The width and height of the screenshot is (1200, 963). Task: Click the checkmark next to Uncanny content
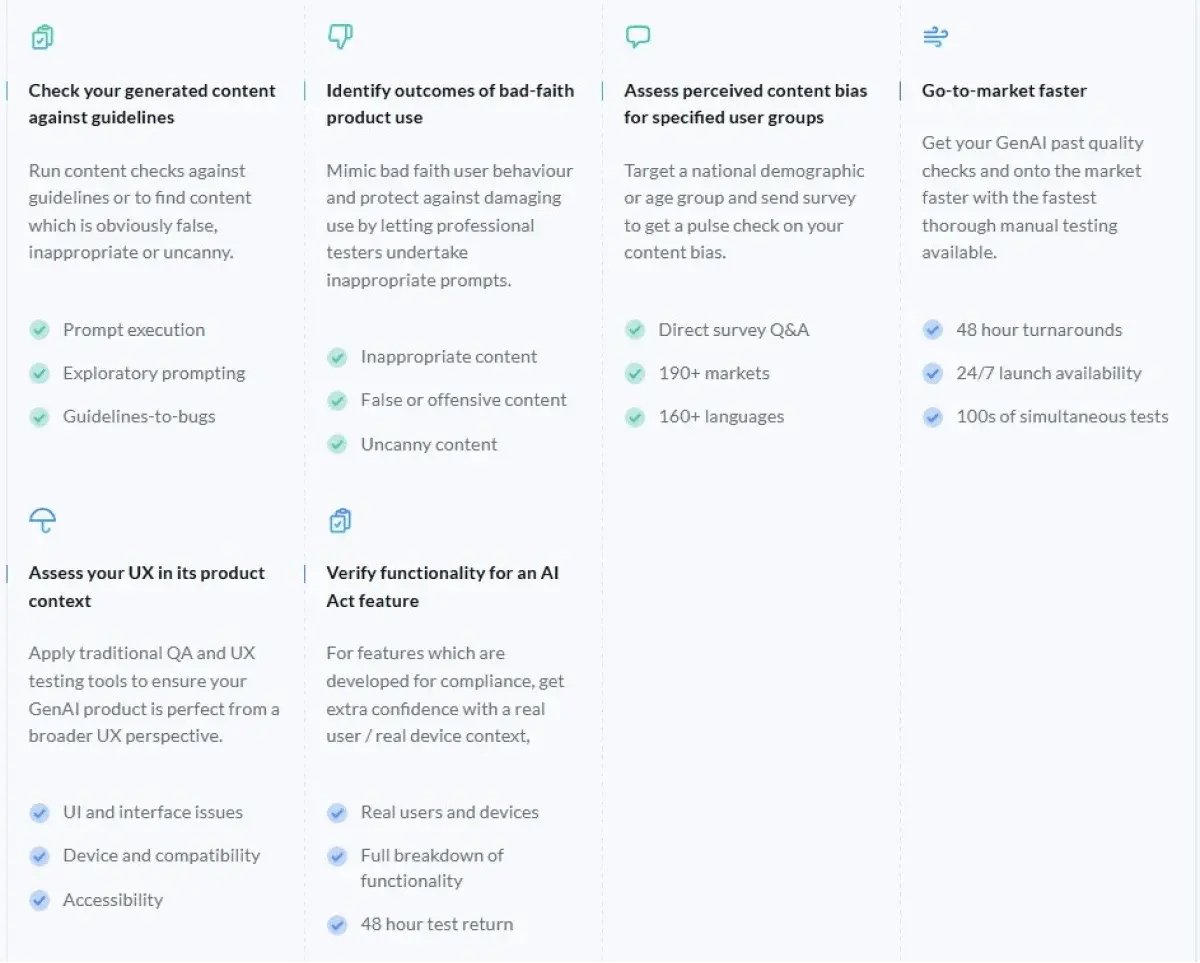click(337, 444)
